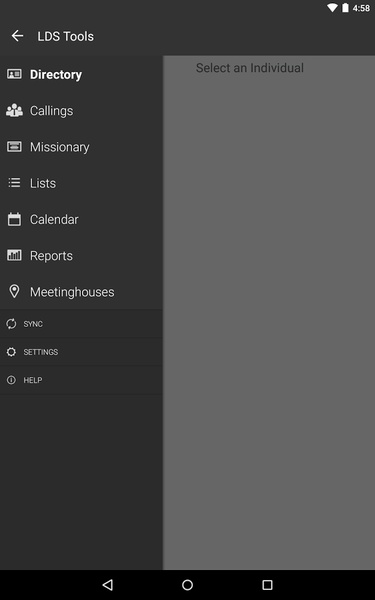Image resolution: width=375 pixels, height=600 pixels.
Task: Click the Directory card icon
Action: pos(14,74)
